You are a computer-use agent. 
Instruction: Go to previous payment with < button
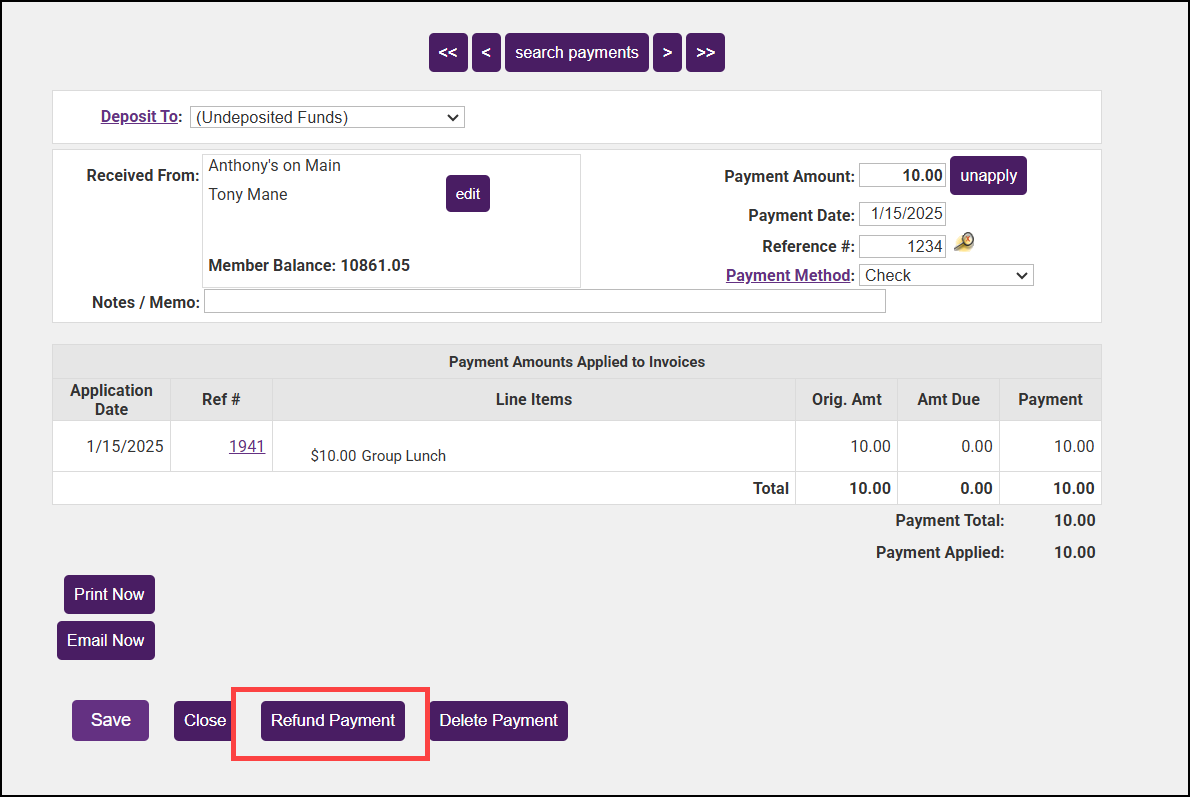[x=485, y=53]
